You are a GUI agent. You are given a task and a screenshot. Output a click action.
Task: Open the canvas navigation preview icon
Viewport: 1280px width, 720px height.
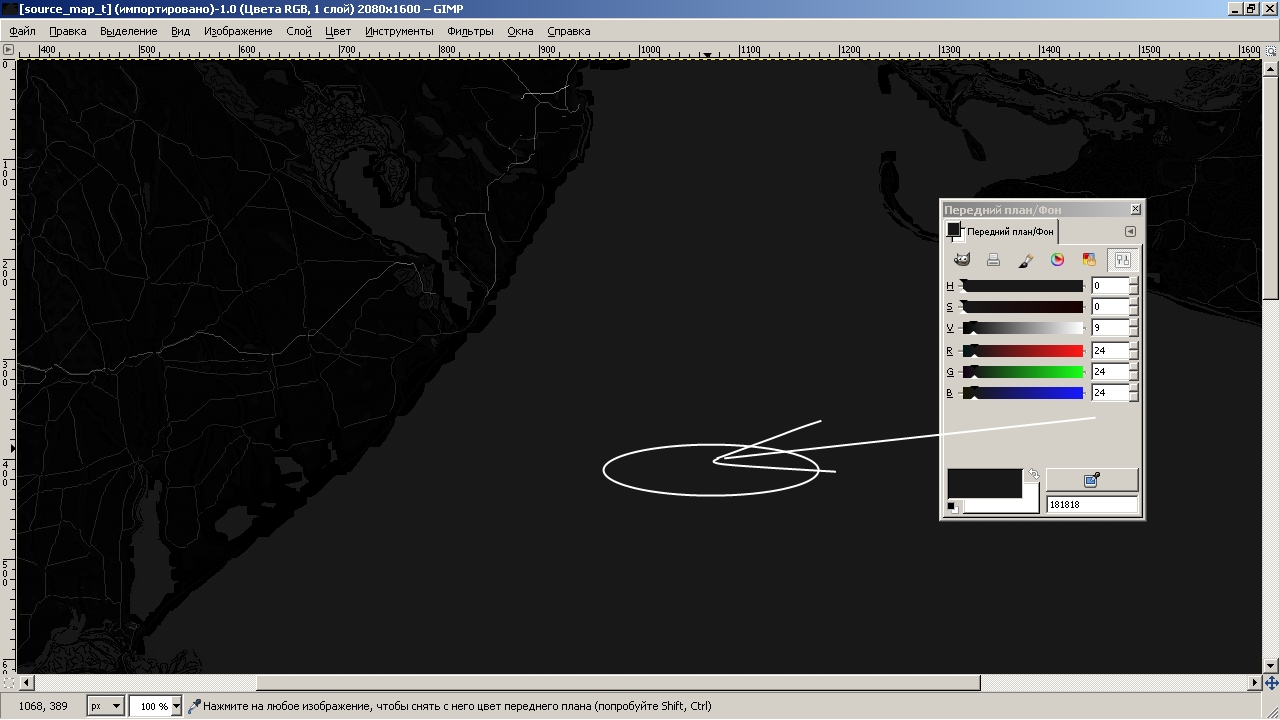pyautogui.click(x=1271, y=683)
